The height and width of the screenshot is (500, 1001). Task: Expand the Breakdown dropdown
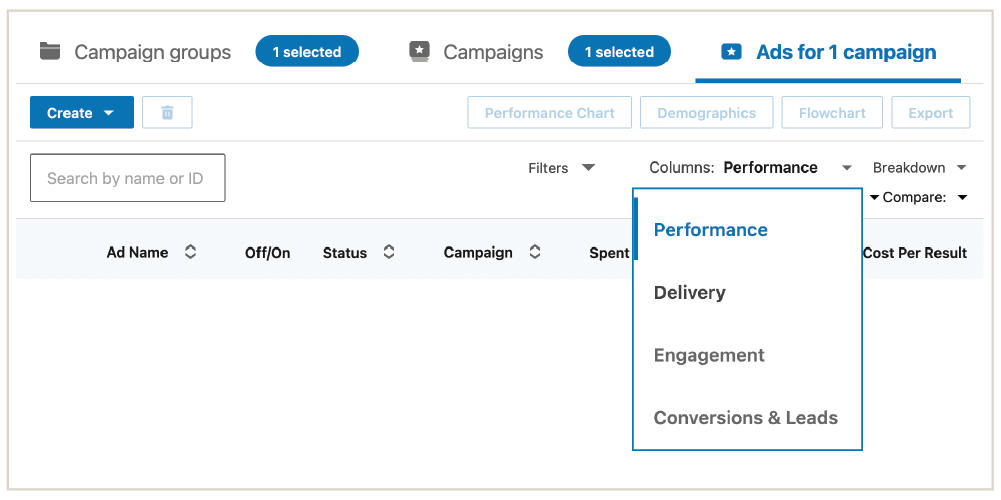[x=919, y=168]
